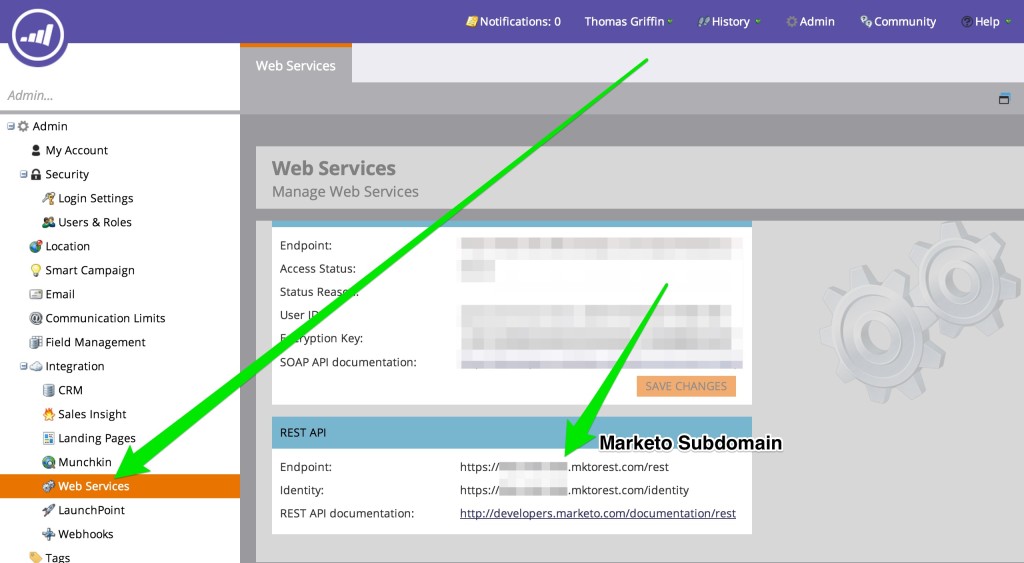Image resolution: width=1024 pixels, height=563 pixels.
Task: Click the My Account person icon
Action: coord(36,150)
